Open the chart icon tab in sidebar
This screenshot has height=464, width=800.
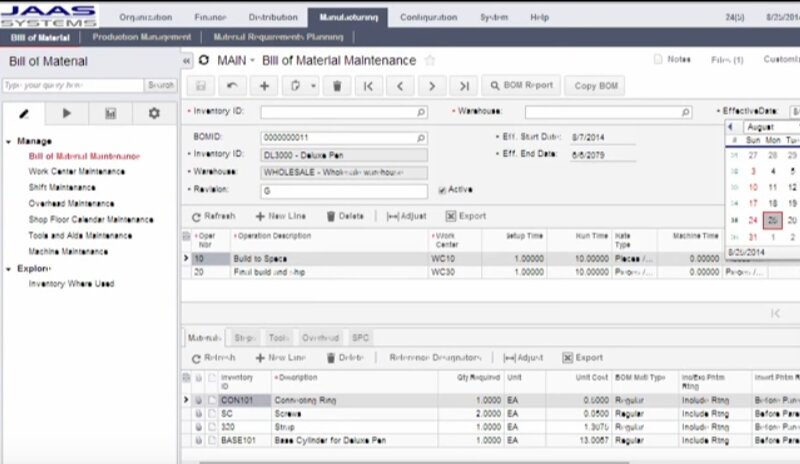click(110, 113)
